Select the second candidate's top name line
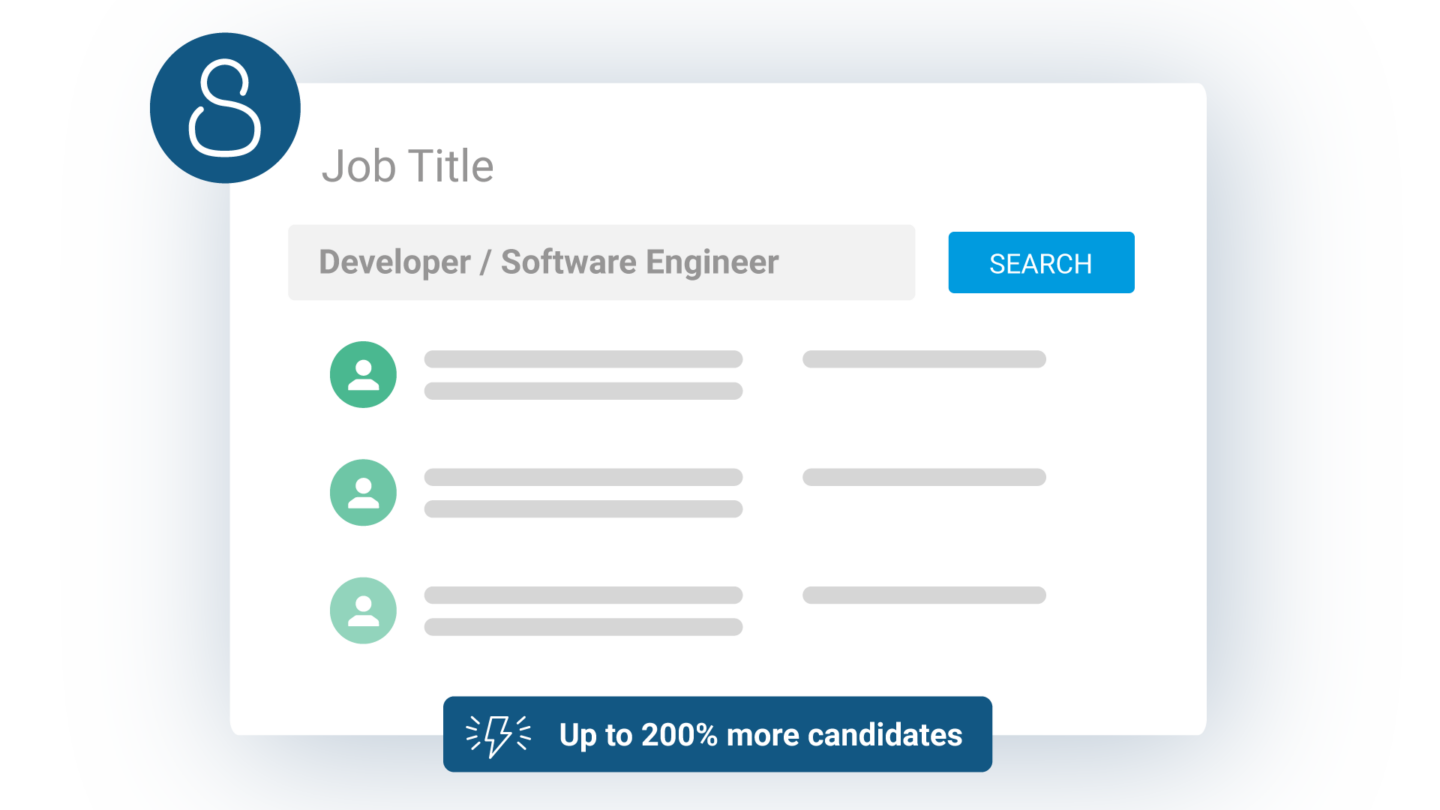Viewport: 1440px width, 810px height. (x=583, y=477)
